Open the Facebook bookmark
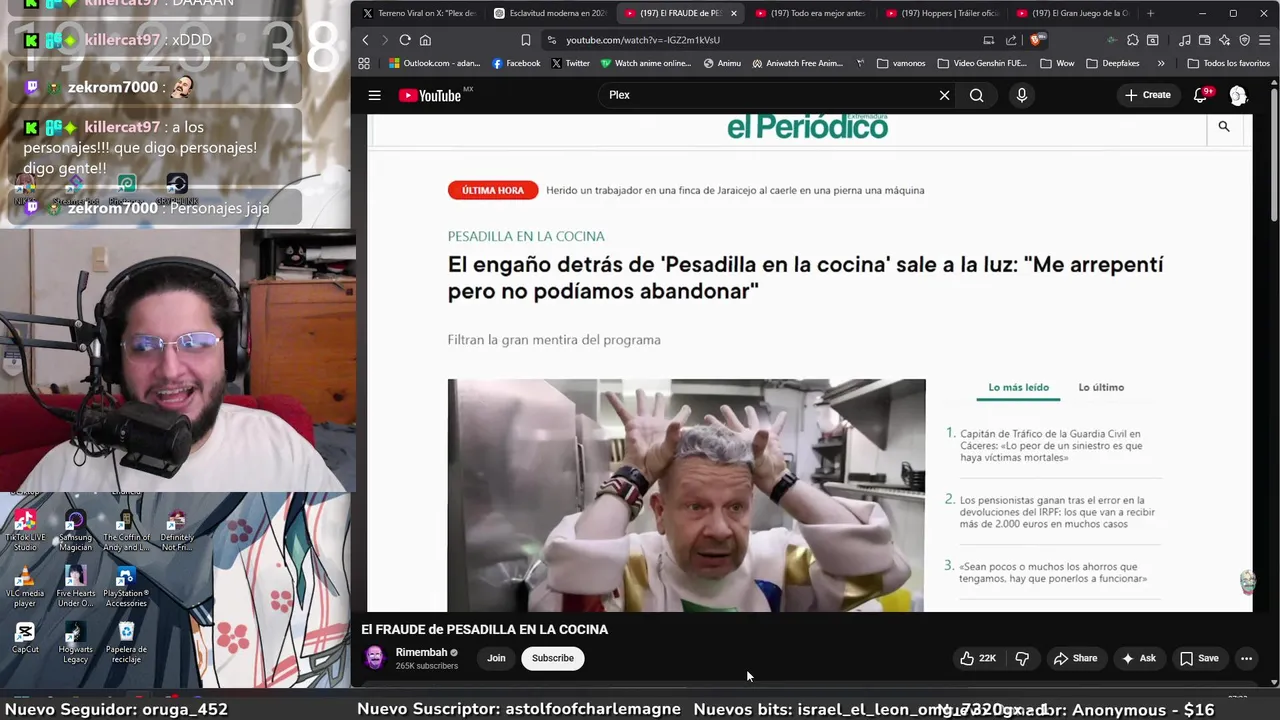This screenshot has width=1280, height=720. [x=516, y=63]
